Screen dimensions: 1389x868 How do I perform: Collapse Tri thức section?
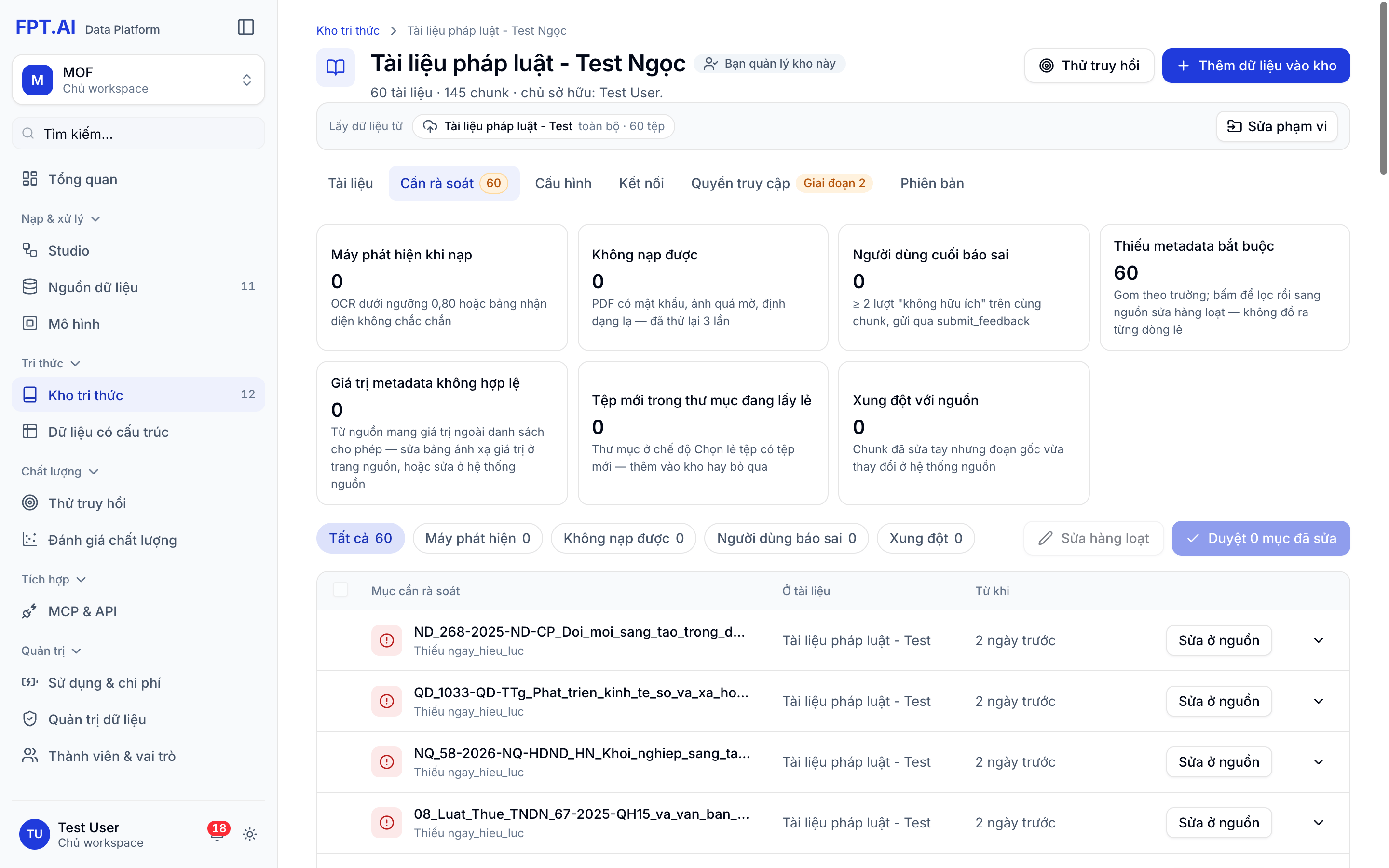51,364
